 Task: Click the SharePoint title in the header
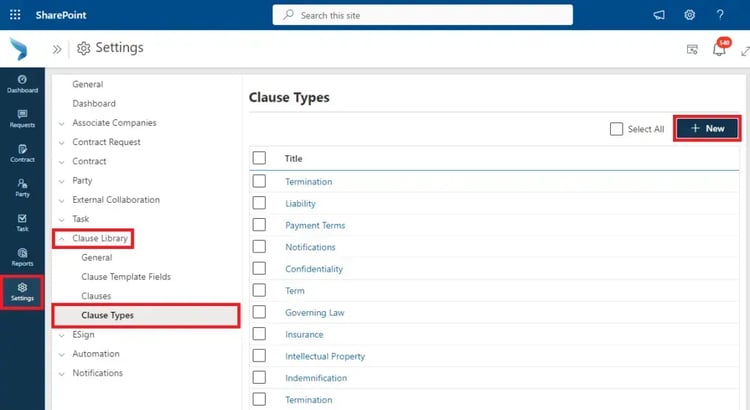(61, 15)
